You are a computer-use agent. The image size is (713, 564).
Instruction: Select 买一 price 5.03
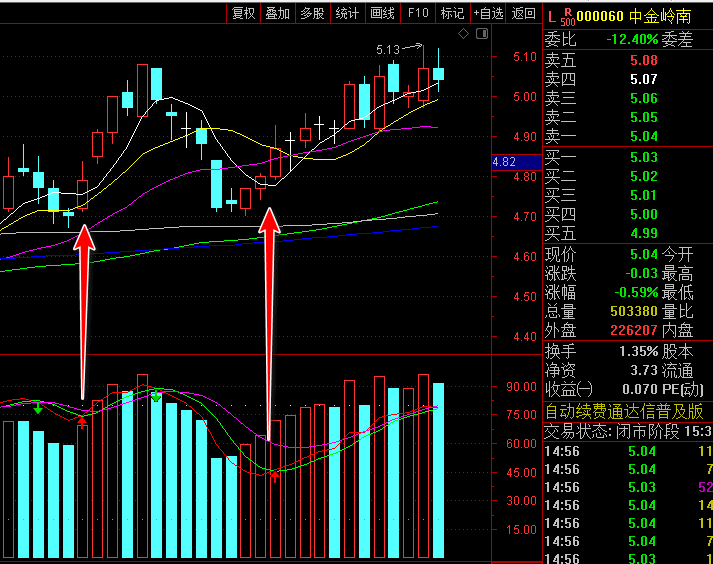(x=644, y=157)
